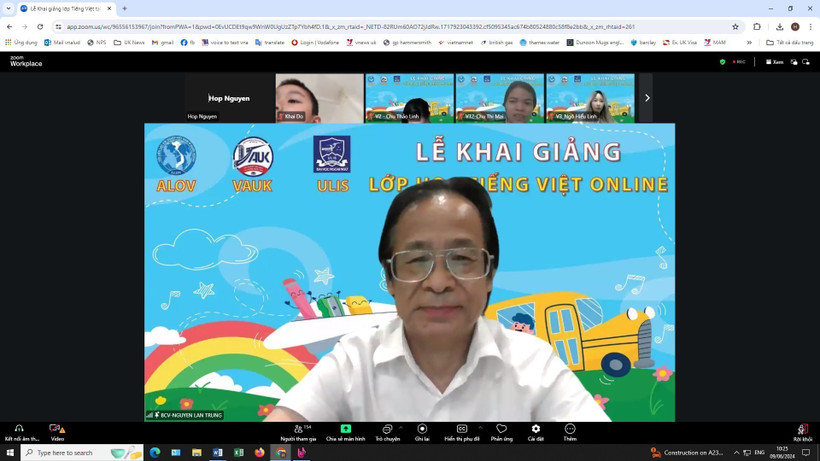Select the Hop Nguyen participant tile
820x461 pixels.
(230, 98)
